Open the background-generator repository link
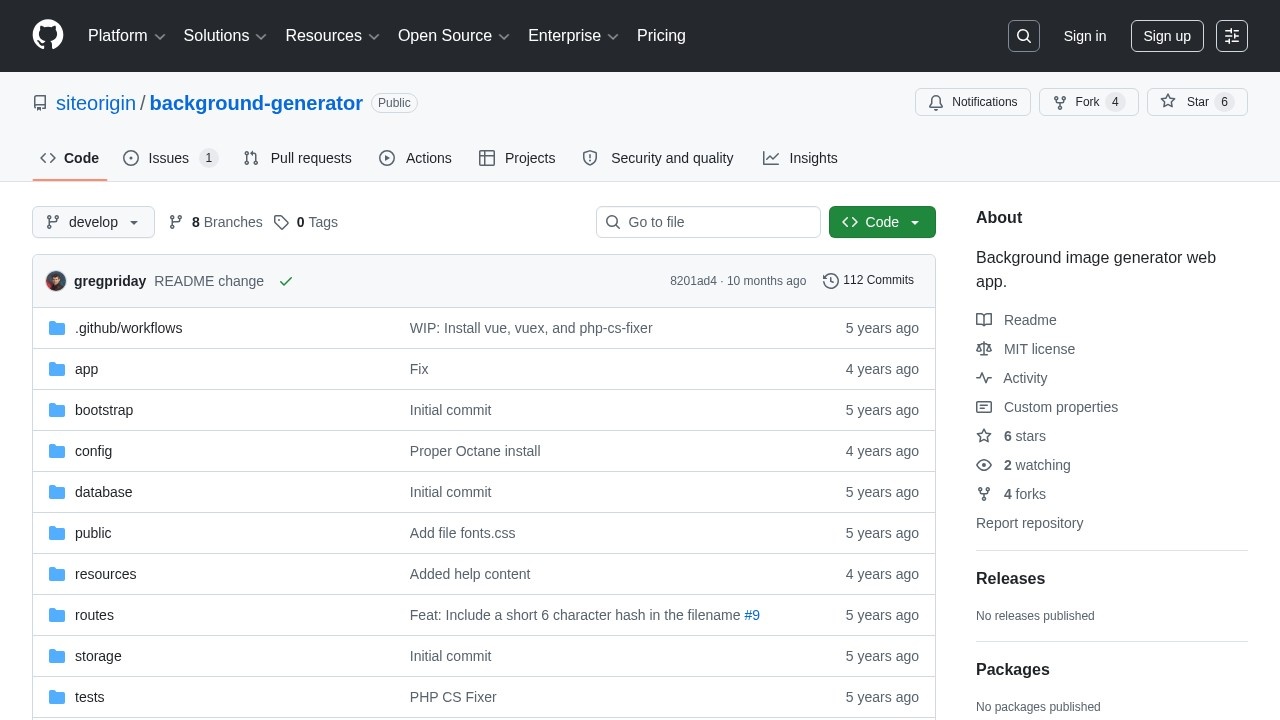 point(256,103)
